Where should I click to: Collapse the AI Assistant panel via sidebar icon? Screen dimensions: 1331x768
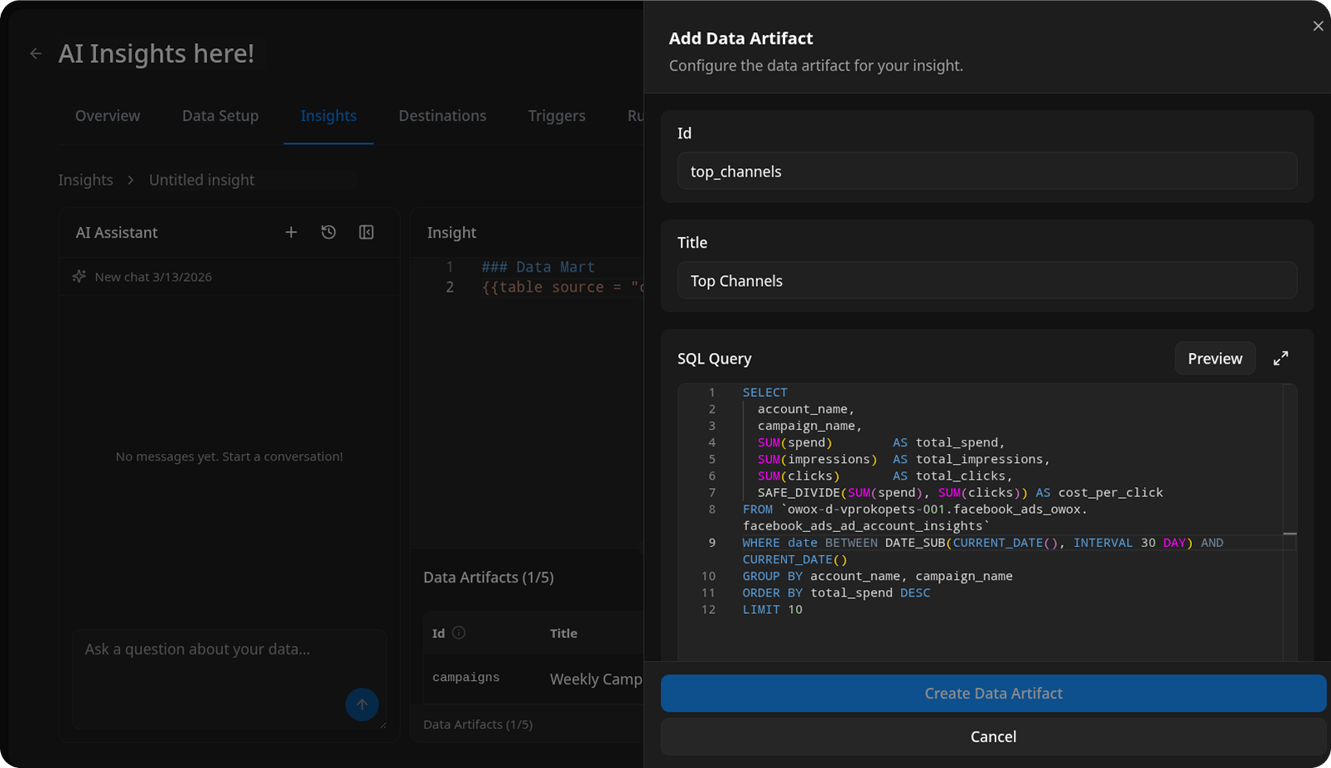point(366,231)
